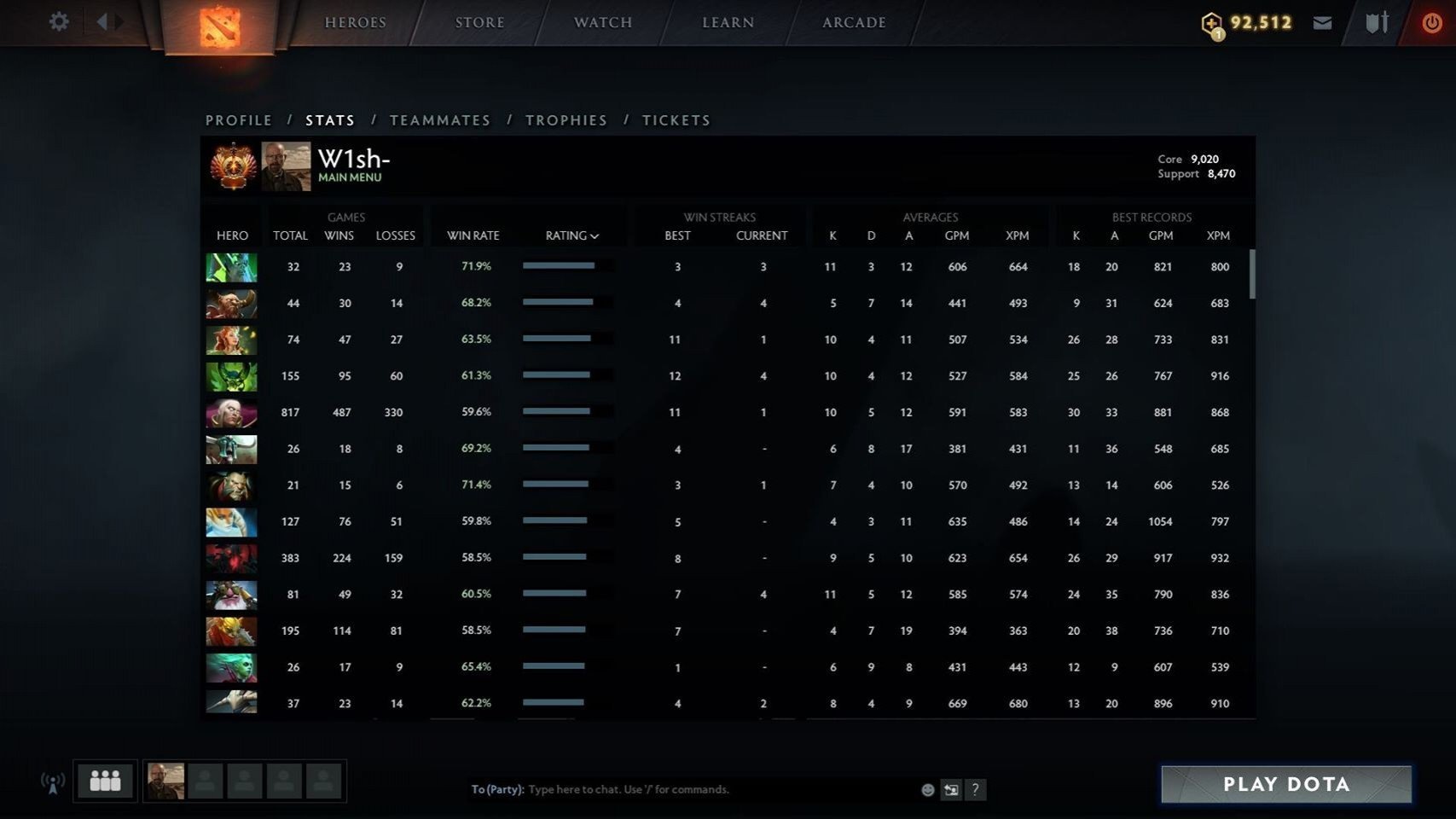Click the W1sh- player name
The height and width of the screenshot is (819, 1456).
point(354,159)
